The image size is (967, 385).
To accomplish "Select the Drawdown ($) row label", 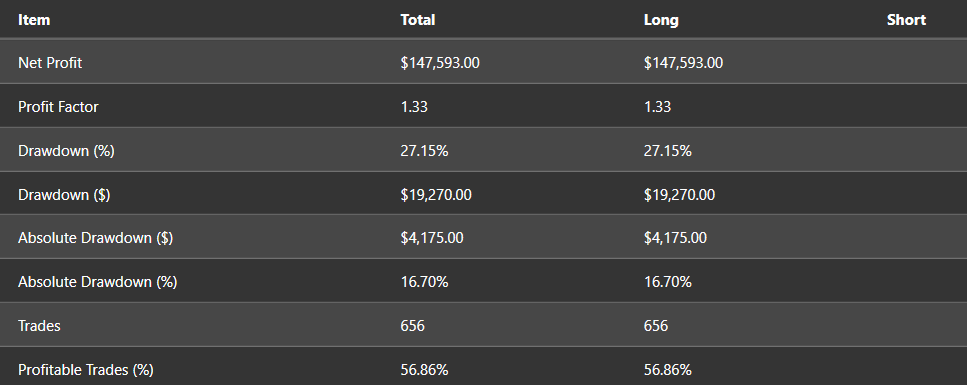I will click(x=64, y=194).
